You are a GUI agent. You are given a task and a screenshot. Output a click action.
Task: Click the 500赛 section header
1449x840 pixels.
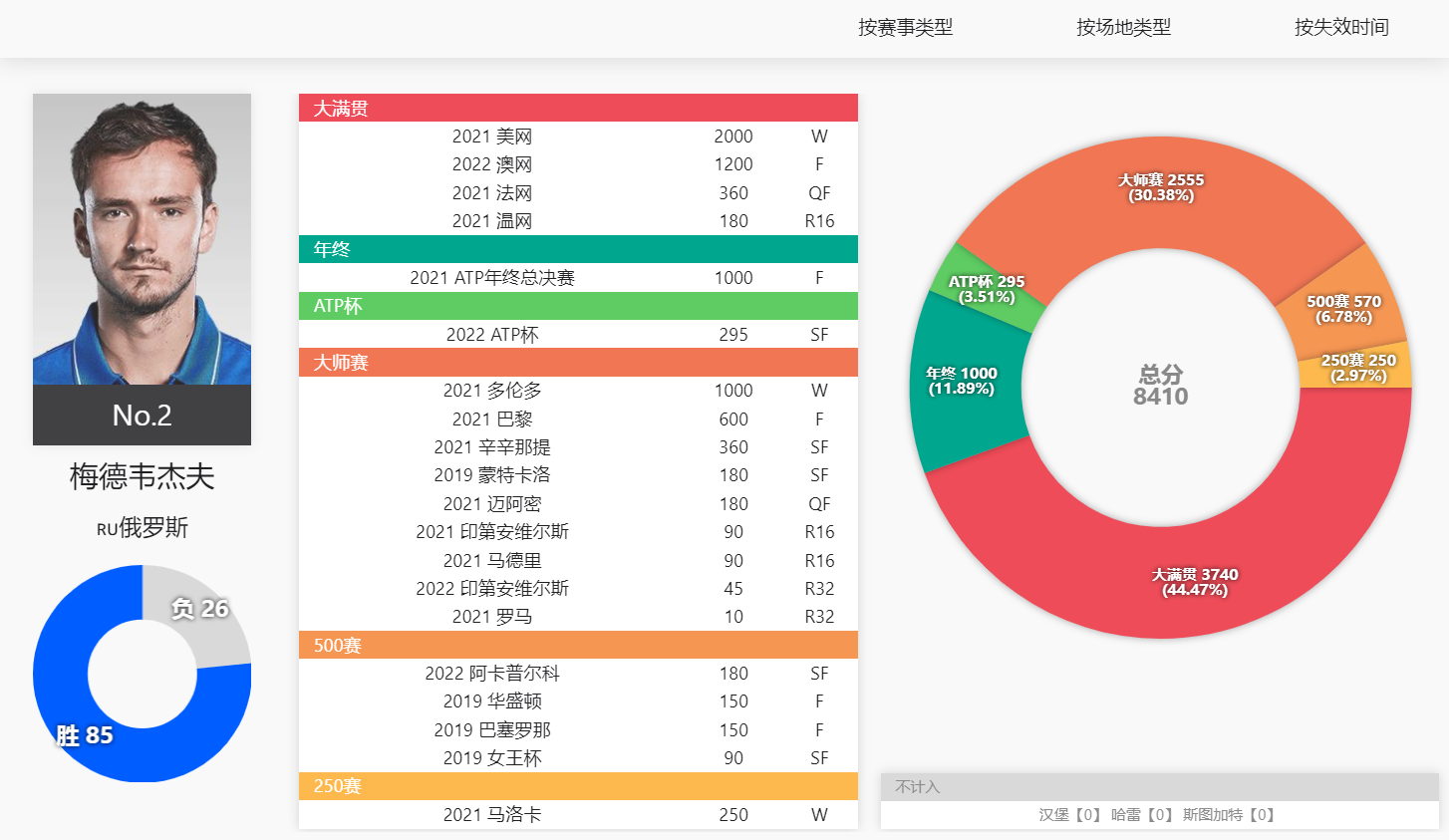578,646
